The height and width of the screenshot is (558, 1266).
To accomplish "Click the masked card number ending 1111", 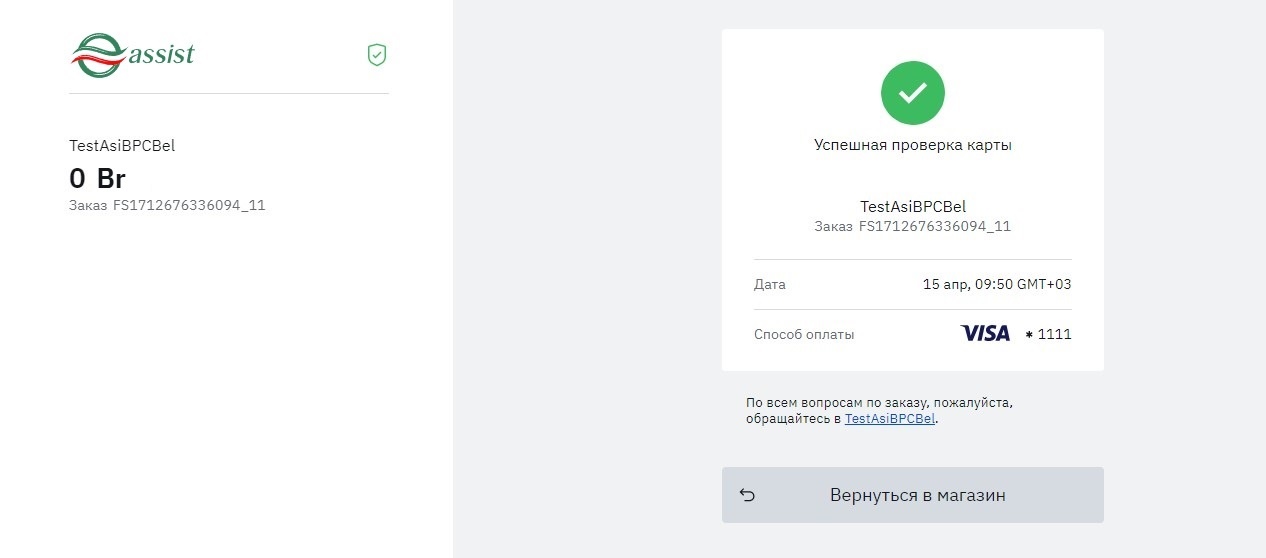I will click(1049, 335).
